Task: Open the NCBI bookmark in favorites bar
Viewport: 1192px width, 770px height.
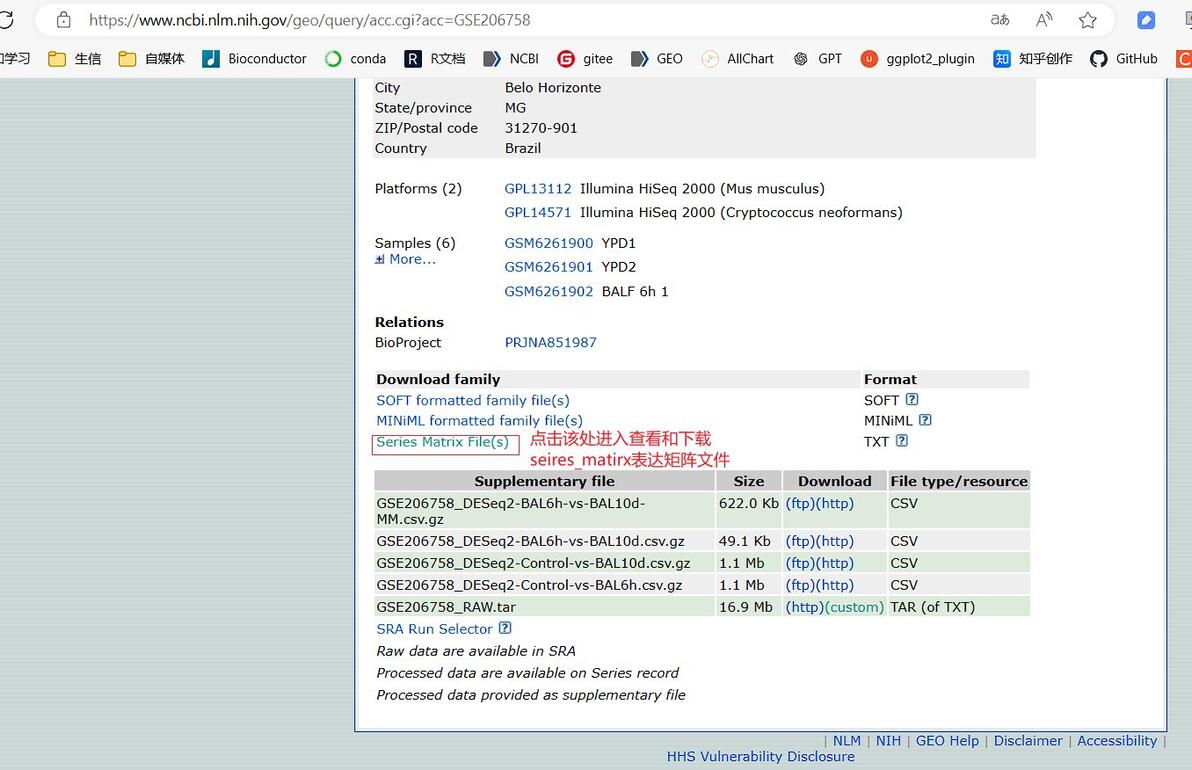Action: click(511, 59)
